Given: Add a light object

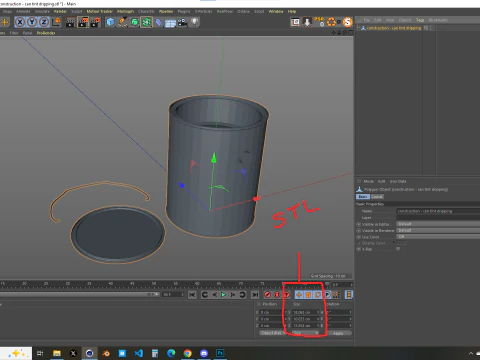Looking at the screenshot, I should (x=194, y=22).
